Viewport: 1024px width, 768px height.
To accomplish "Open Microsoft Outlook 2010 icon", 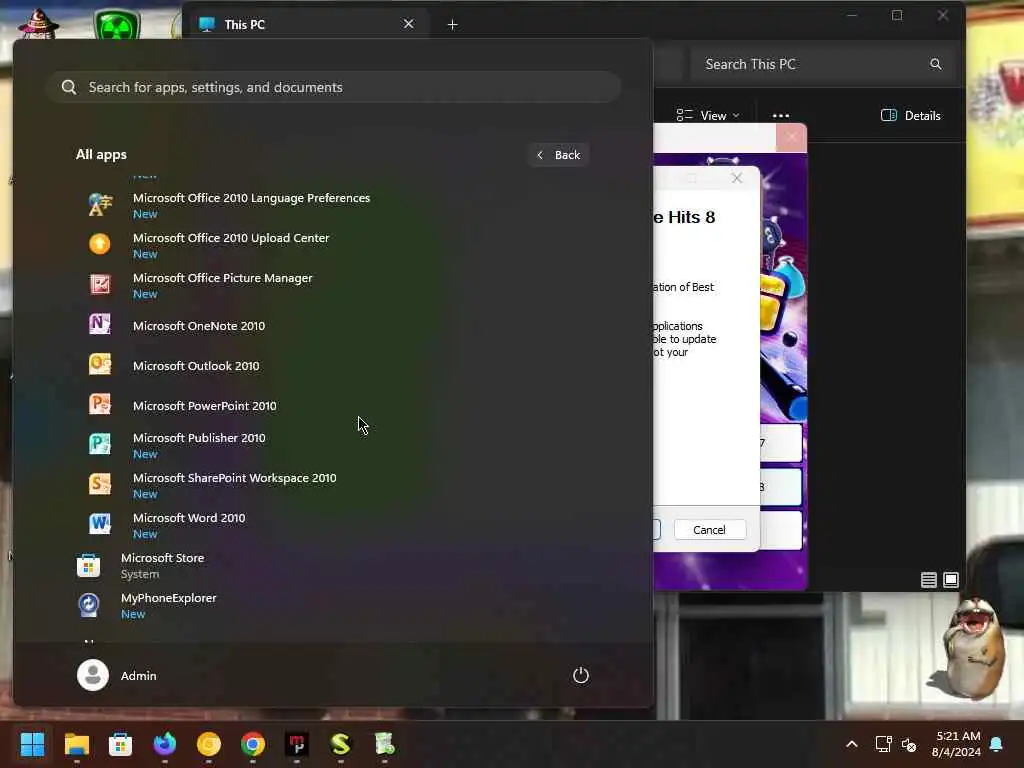I will [100, 364].
